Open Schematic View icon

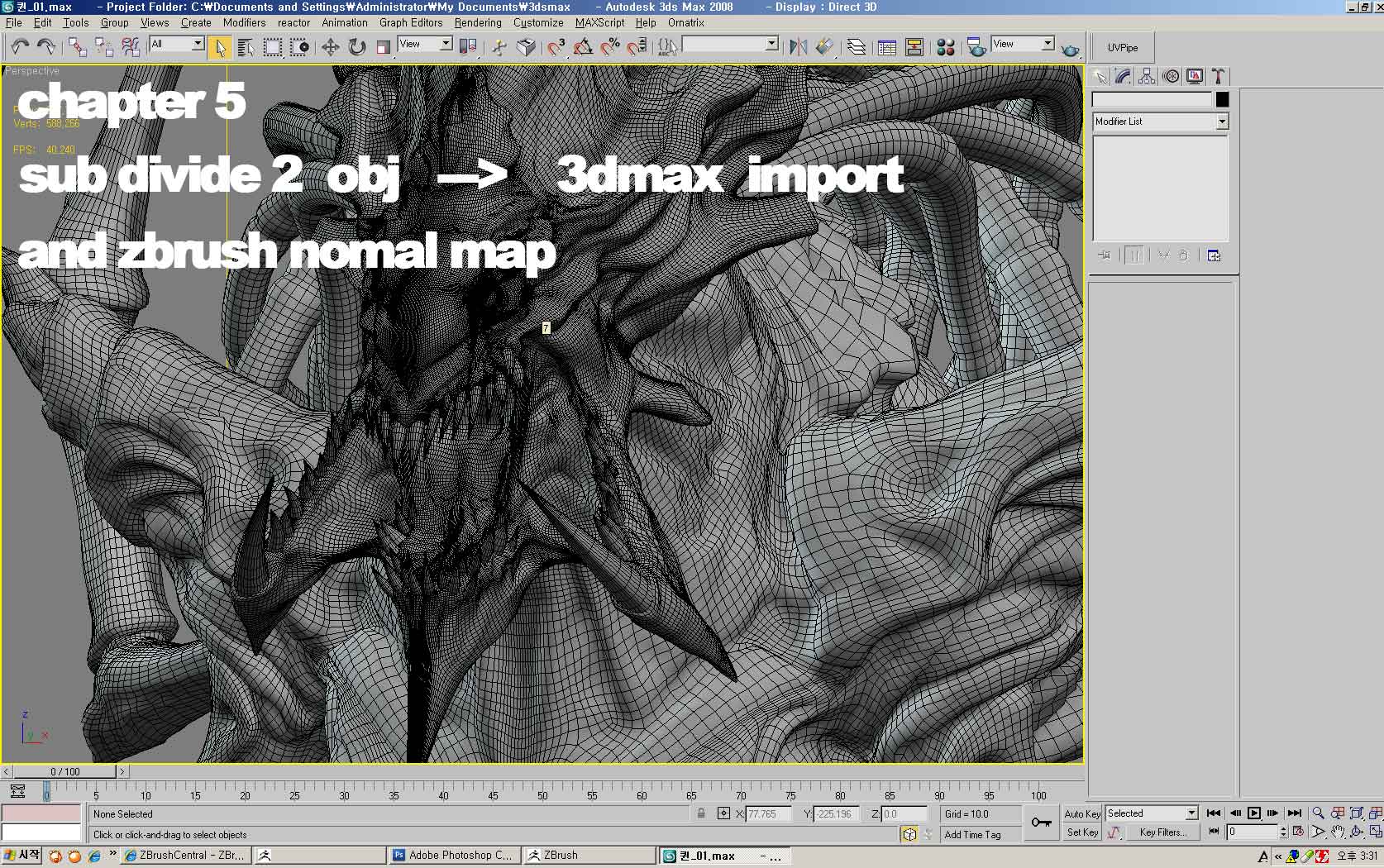[x=914, y=47]
